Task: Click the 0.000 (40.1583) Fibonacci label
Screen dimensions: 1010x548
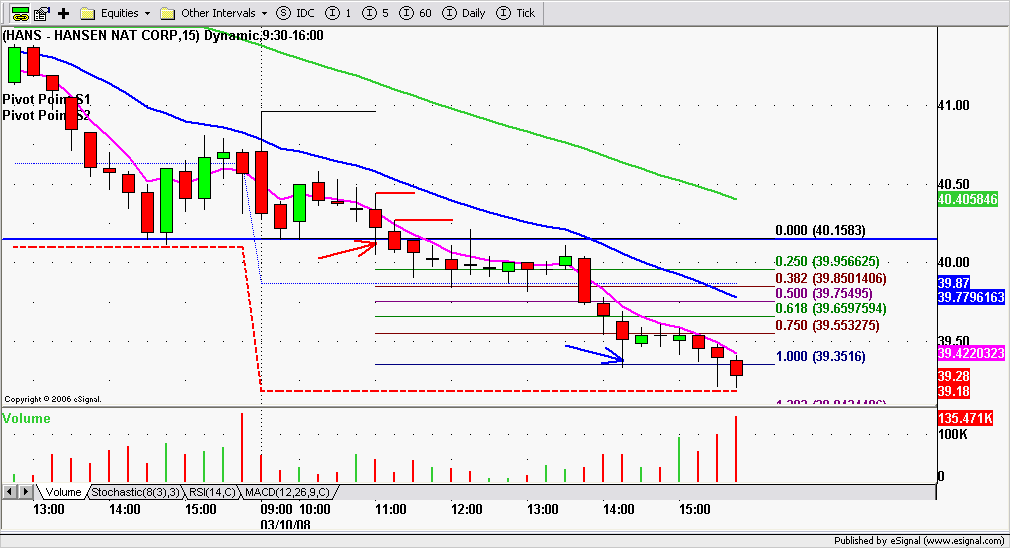Action: (x=820, y=230)
